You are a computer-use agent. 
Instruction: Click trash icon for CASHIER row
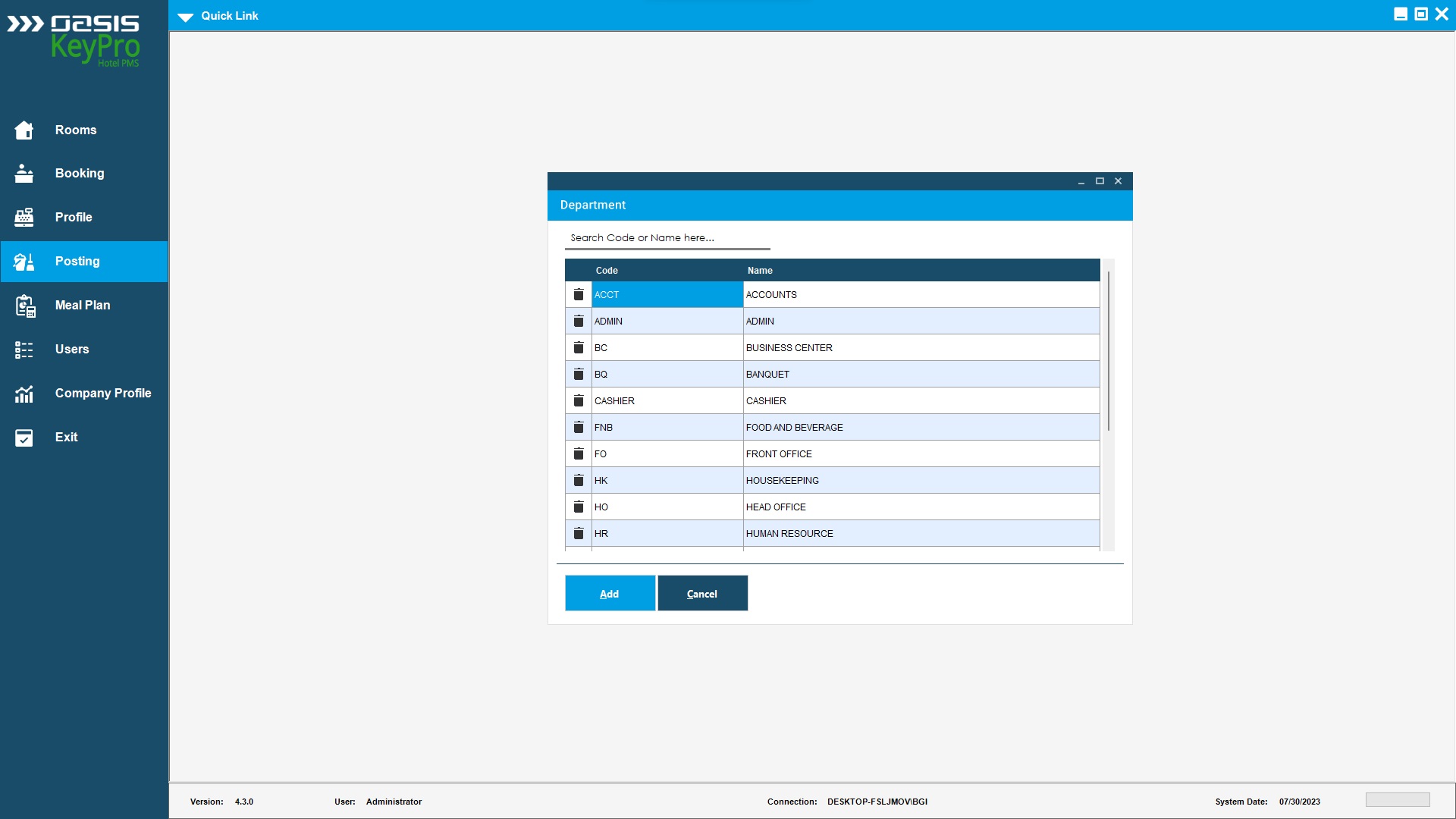click(x=579, y=400)
